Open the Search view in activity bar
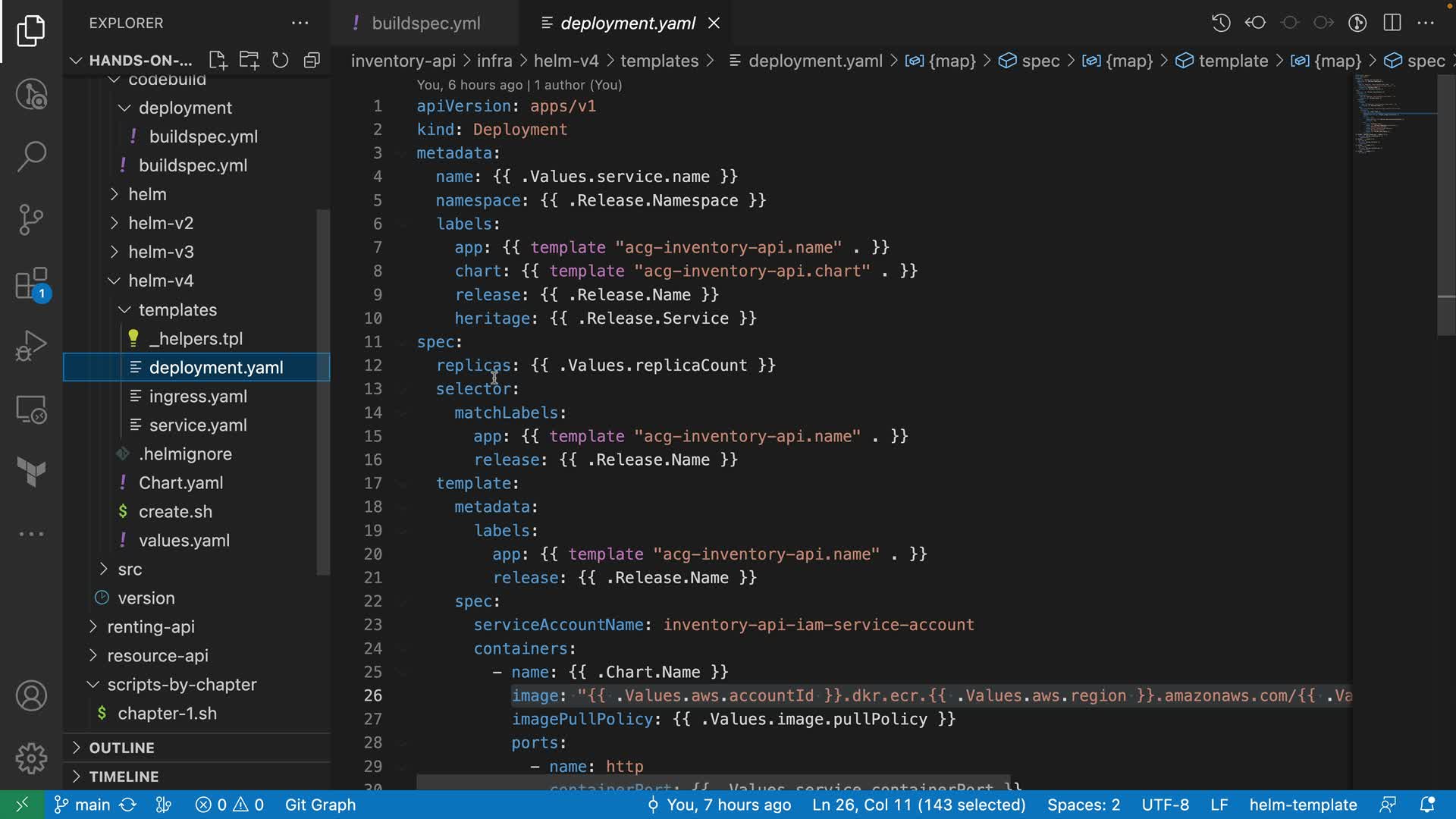Viewport: 1456px width, 819px height. pyautogui.click(x=31, y=156)
